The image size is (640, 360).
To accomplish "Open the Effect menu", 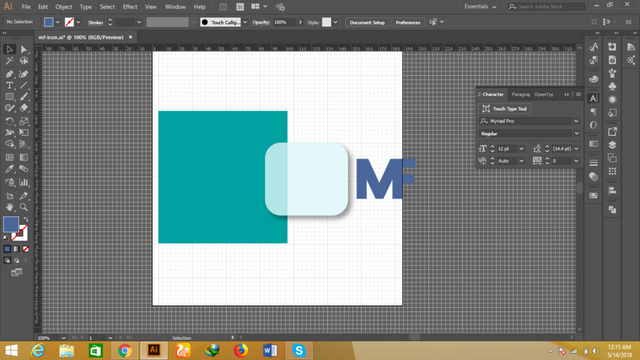I will pos(130,7).
